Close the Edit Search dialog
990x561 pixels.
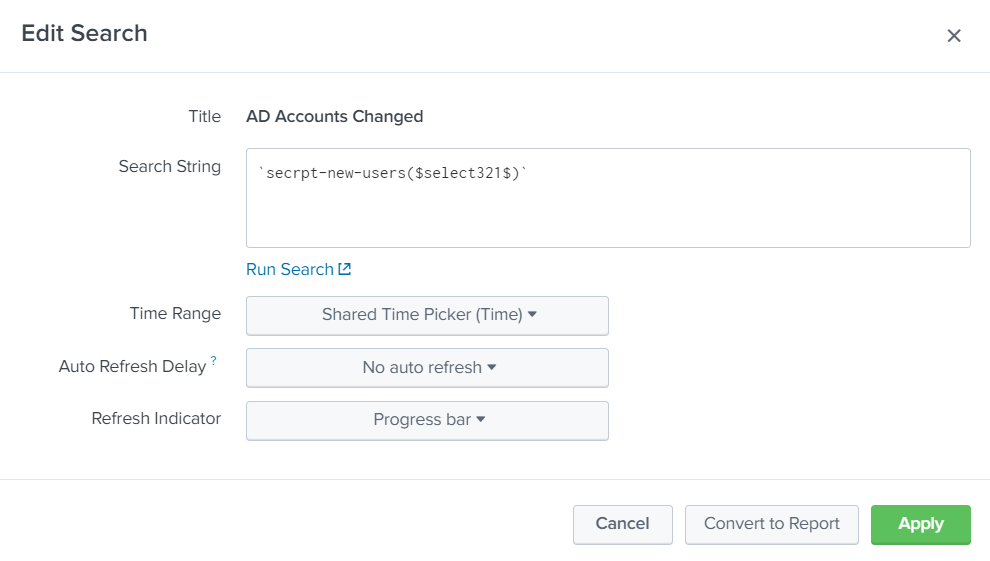coord(954,36)
